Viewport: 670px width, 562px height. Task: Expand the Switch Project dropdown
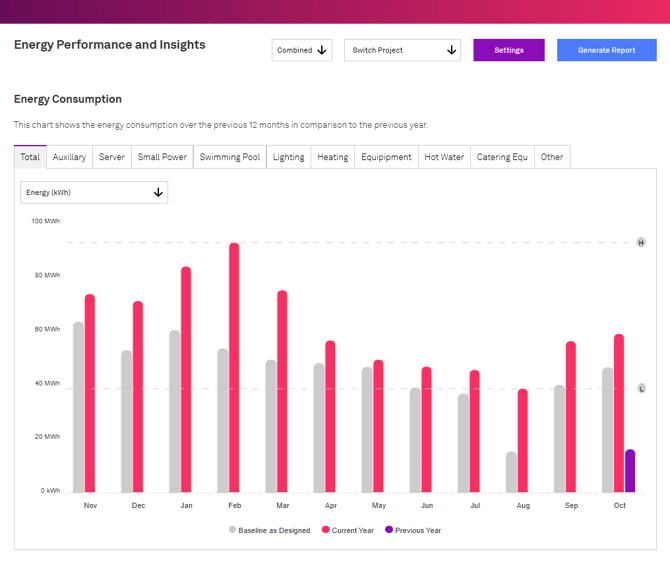(x=402, y=50)
